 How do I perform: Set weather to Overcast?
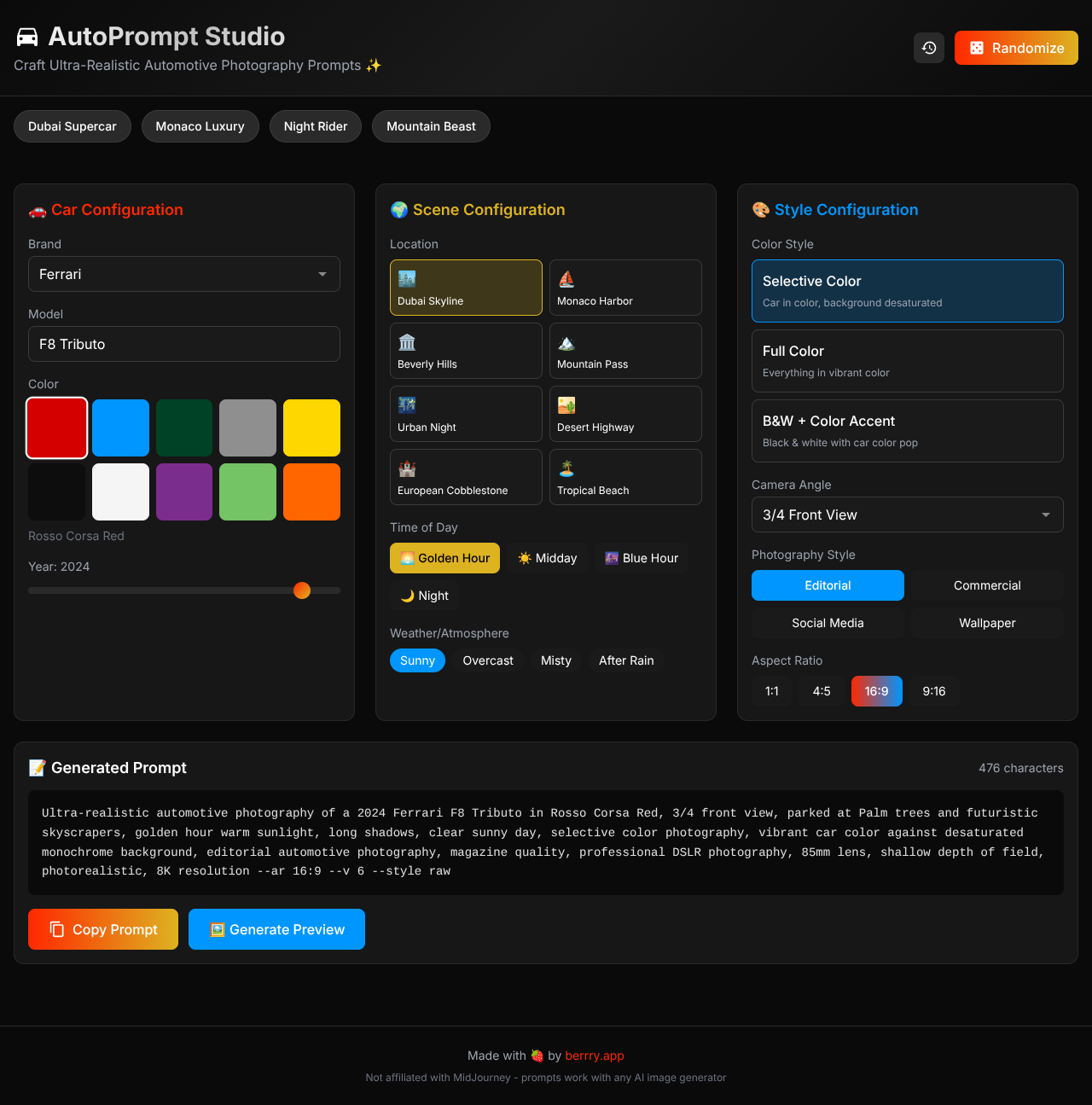pos(487,660)
